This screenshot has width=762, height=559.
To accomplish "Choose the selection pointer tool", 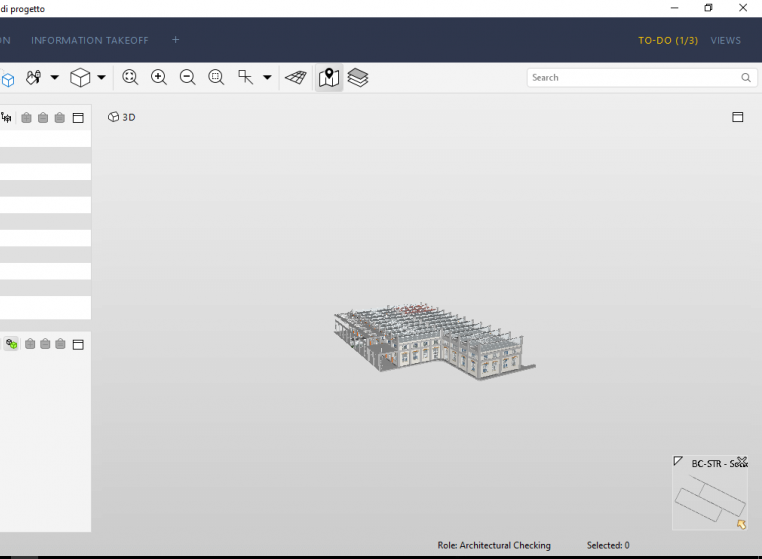I will coord(245,77).
